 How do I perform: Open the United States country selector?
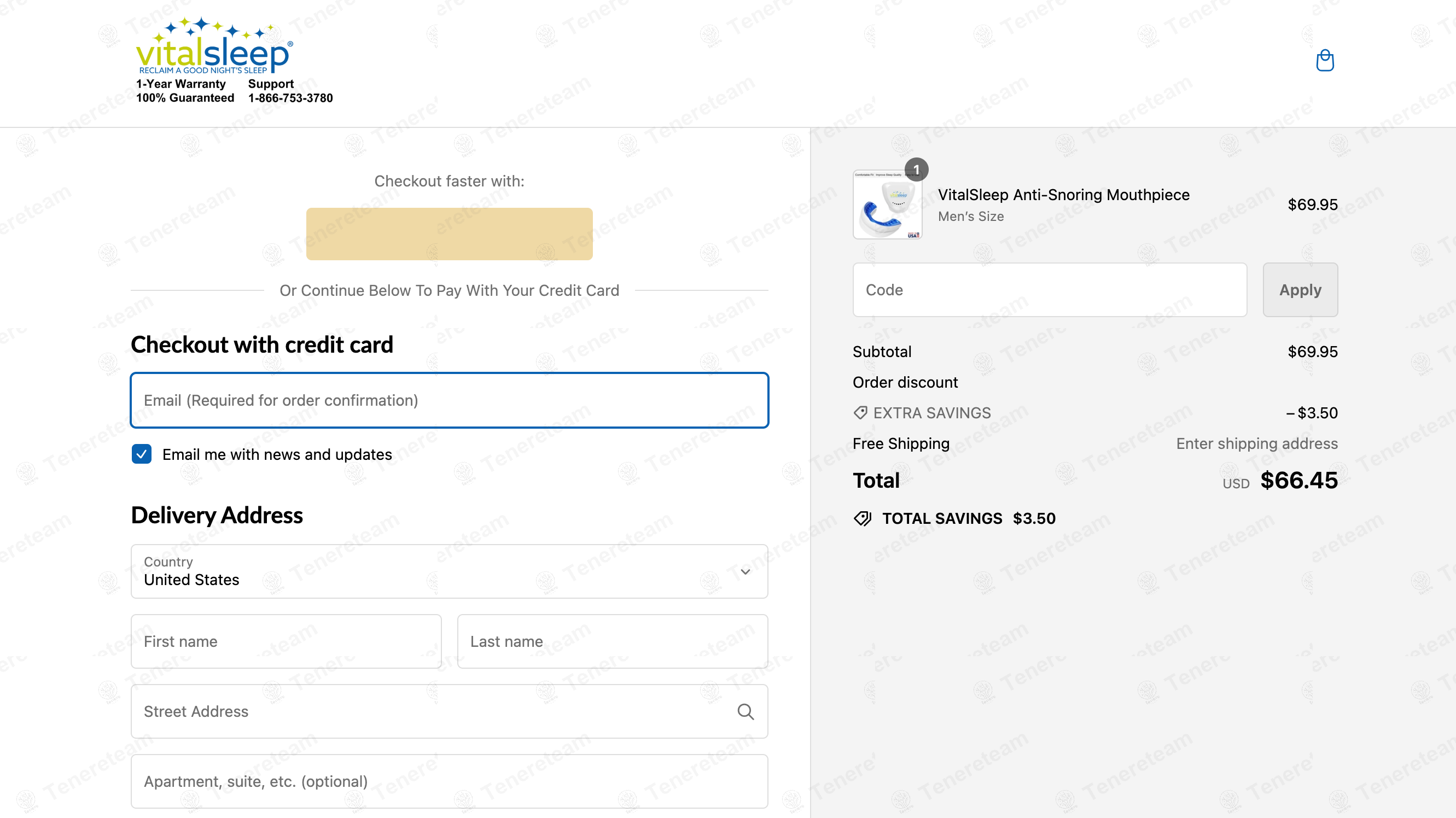point(450,571)
